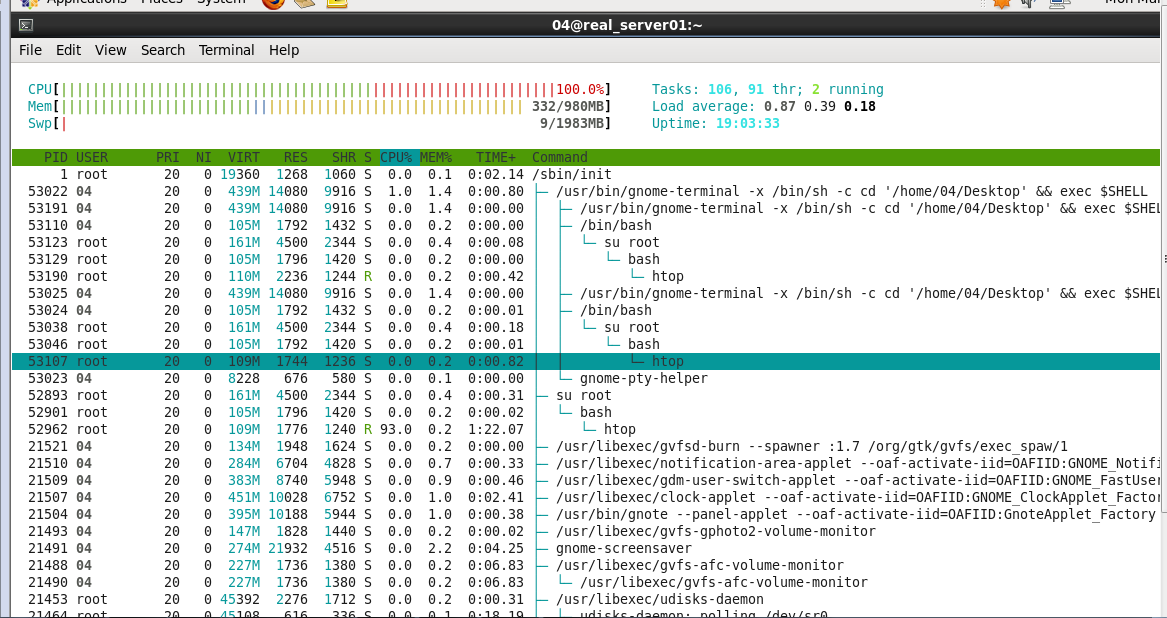Viewport: 1167px width, 618px height.
Task: Click the network computers tray icon
Action: click(x=1059, y=2)
